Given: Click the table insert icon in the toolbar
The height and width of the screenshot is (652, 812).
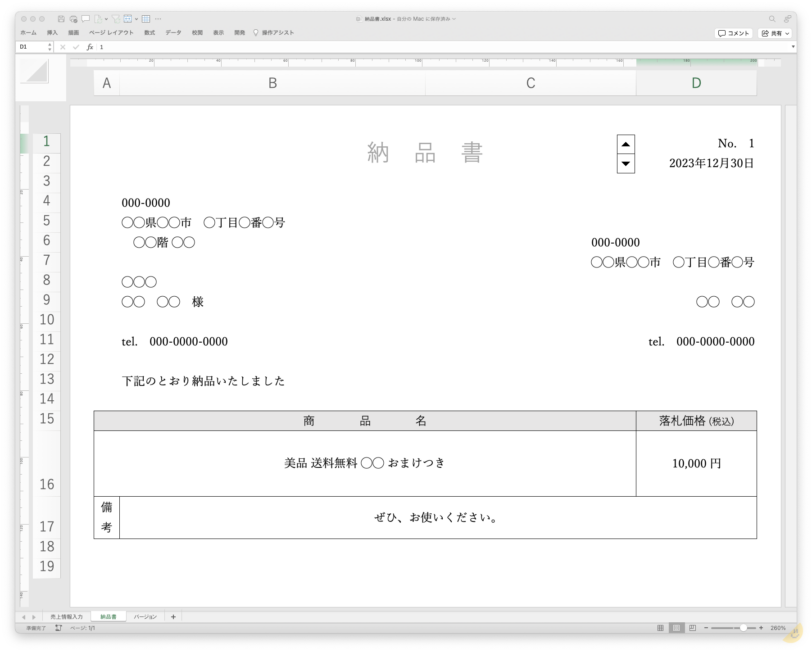Looking at the screenshot, I should [x=146, y=18].
